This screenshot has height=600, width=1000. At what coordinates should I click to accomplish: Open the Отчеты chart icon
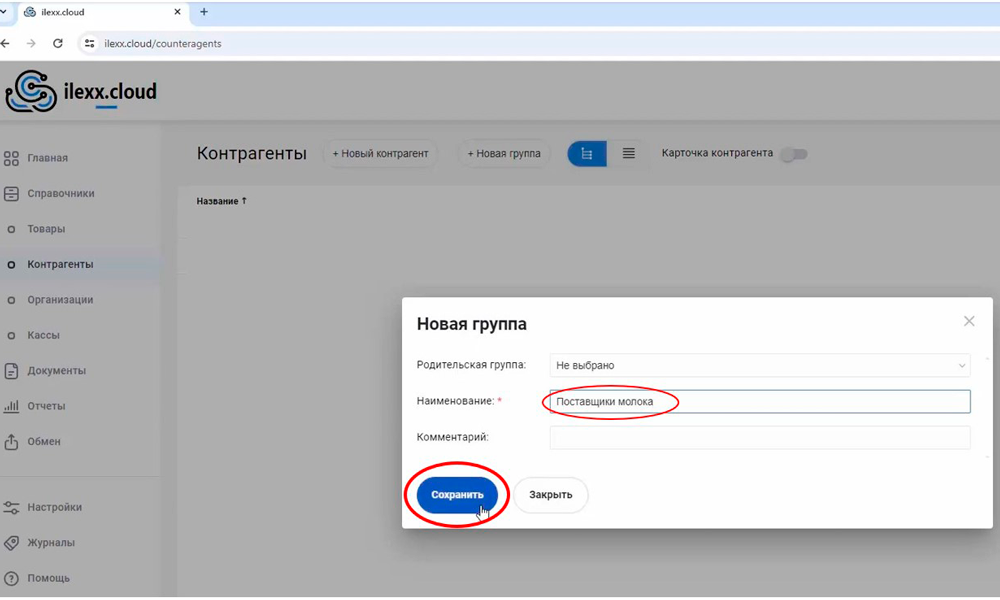pyautogui.click(x=12, y=406)
